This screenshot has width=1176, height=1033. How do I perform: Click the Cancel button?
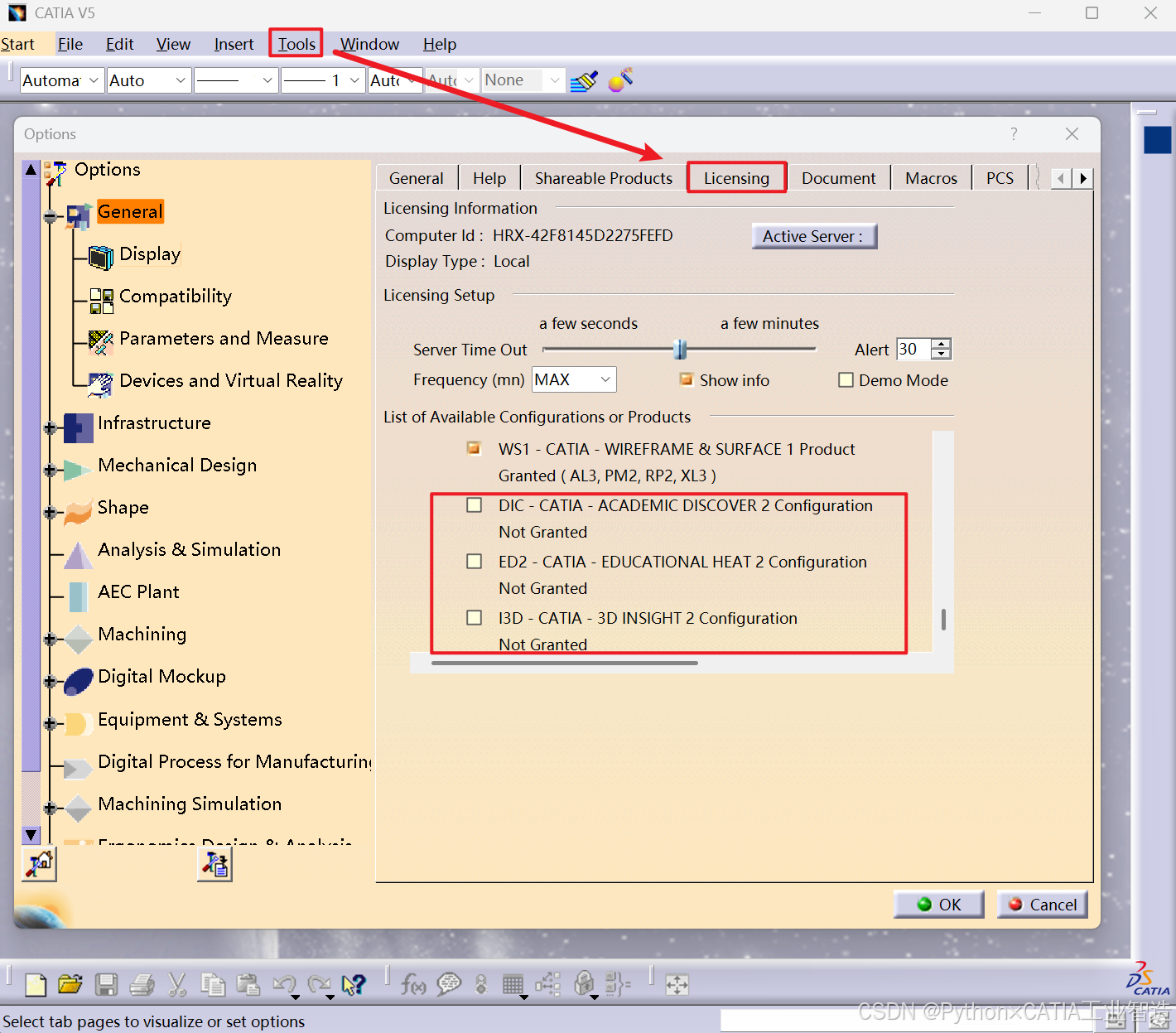tap(1043, 905)
